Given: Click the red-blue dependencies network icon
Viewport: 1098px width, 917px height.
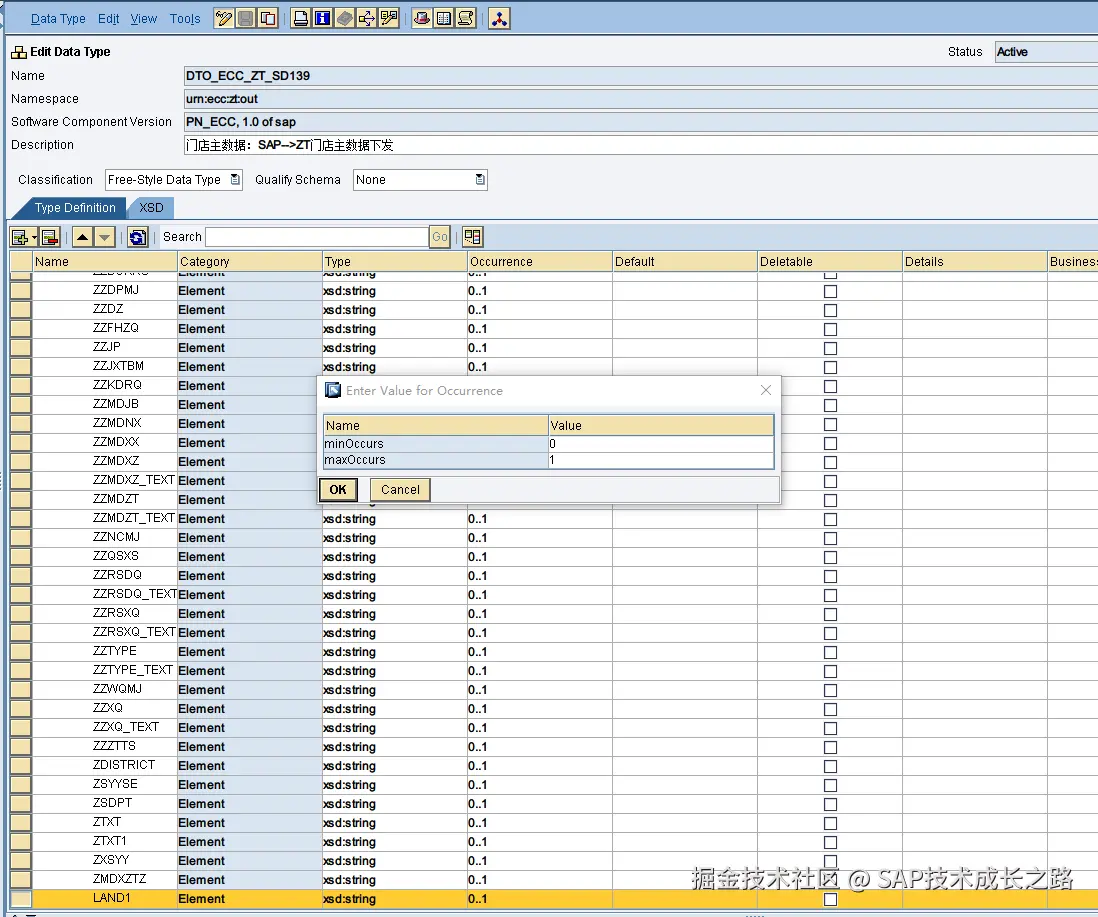Looking at the screenshot, I should click(499, 18).
